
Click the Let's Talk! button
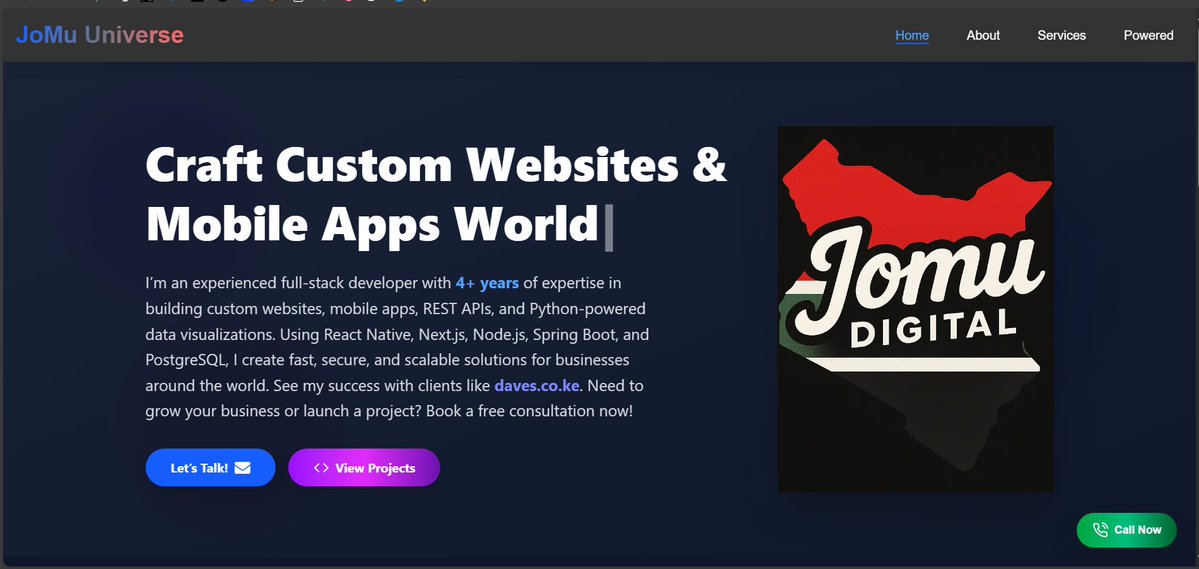210,467
